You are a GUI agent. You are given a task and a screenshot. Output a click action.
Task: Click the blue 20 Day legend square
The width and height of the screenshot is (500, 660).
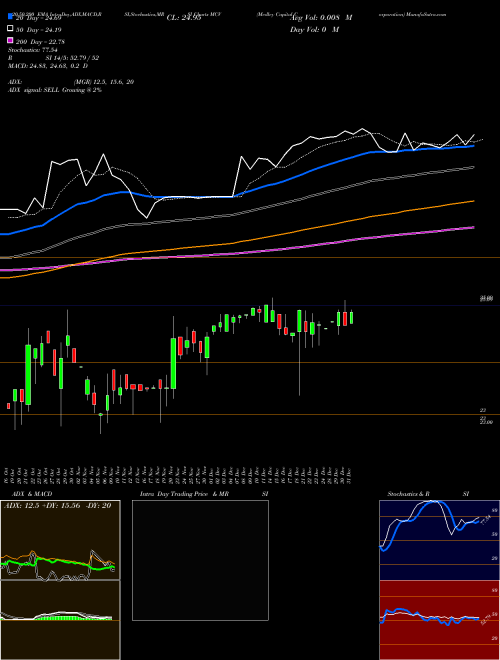coord(11,17)
